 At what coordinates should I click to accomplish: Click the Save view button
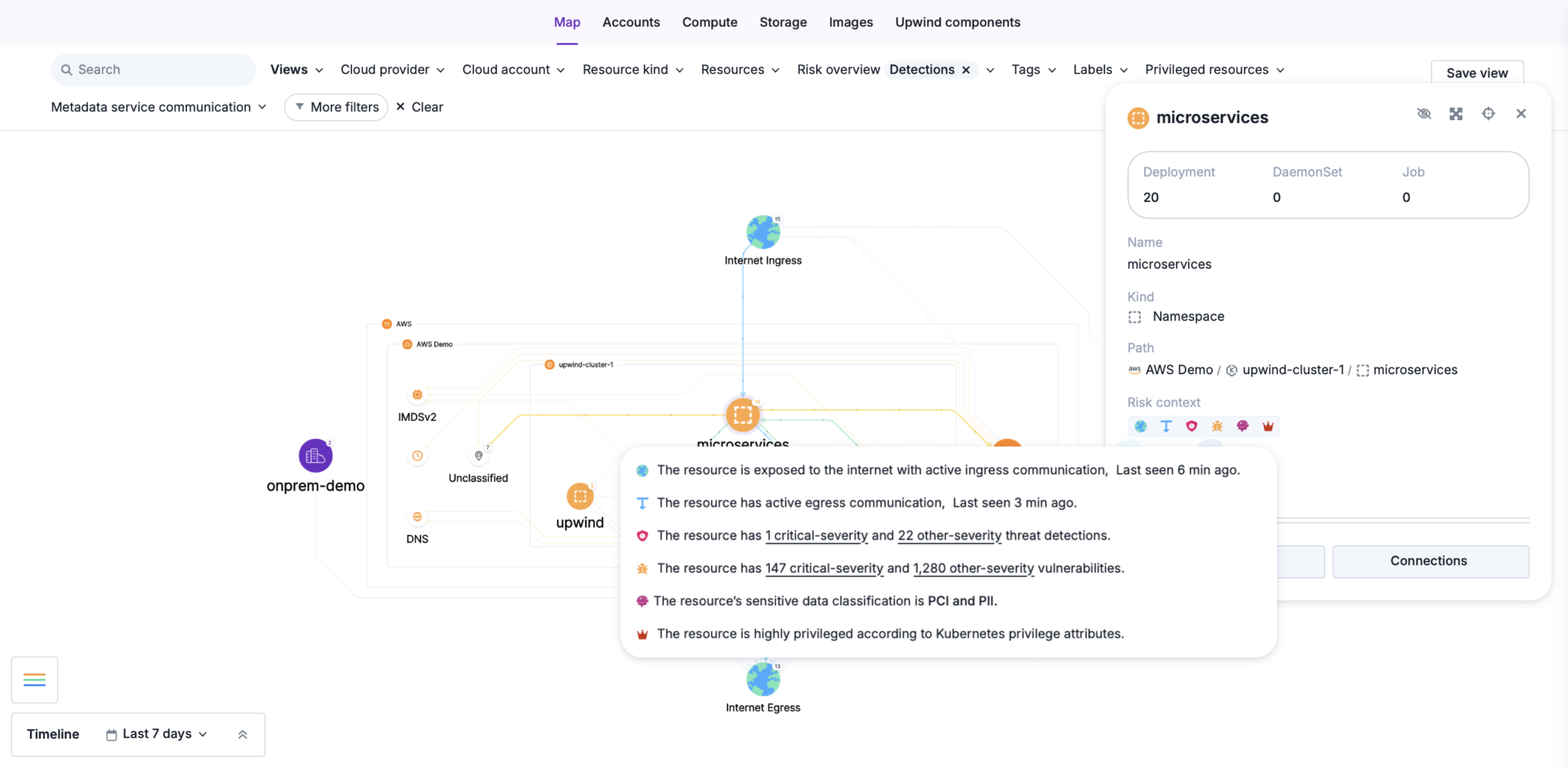(x=1476, y=73)
